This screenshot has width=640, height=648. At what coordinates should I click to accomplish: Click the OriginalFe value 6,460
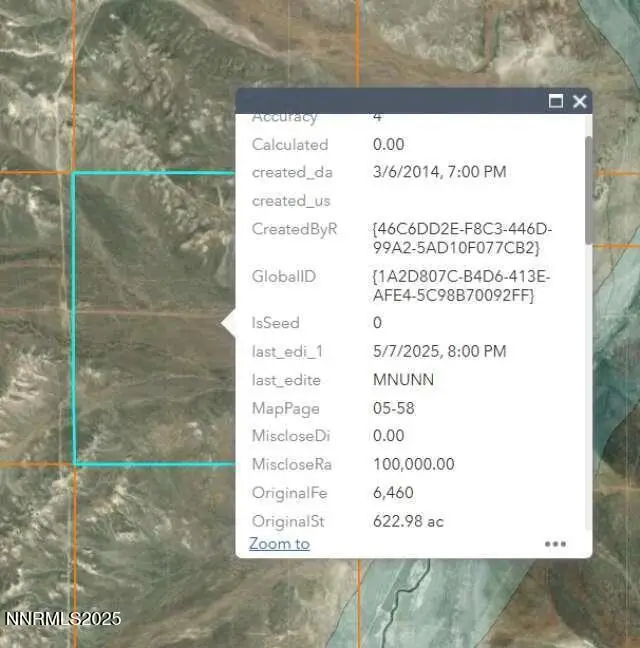pyautogui.click(x=393, y=493)
